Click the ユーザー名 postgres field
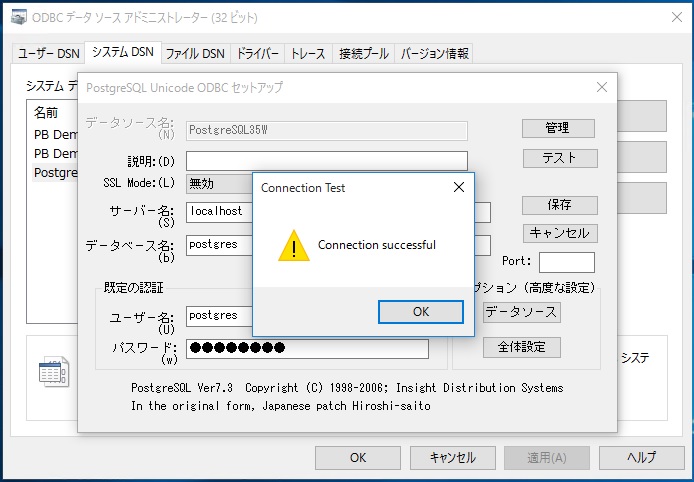The height and width of the screenshot is (482, 694). [219, 316]
